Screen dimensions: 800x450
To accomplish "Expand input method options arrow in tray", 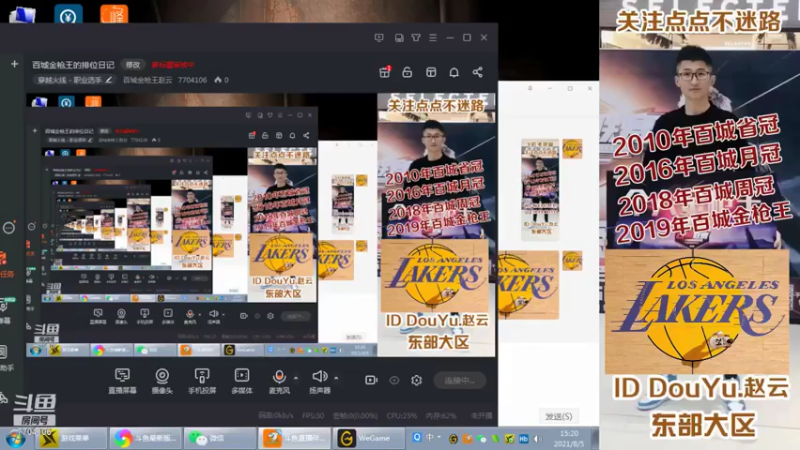I will click(439, 438).
